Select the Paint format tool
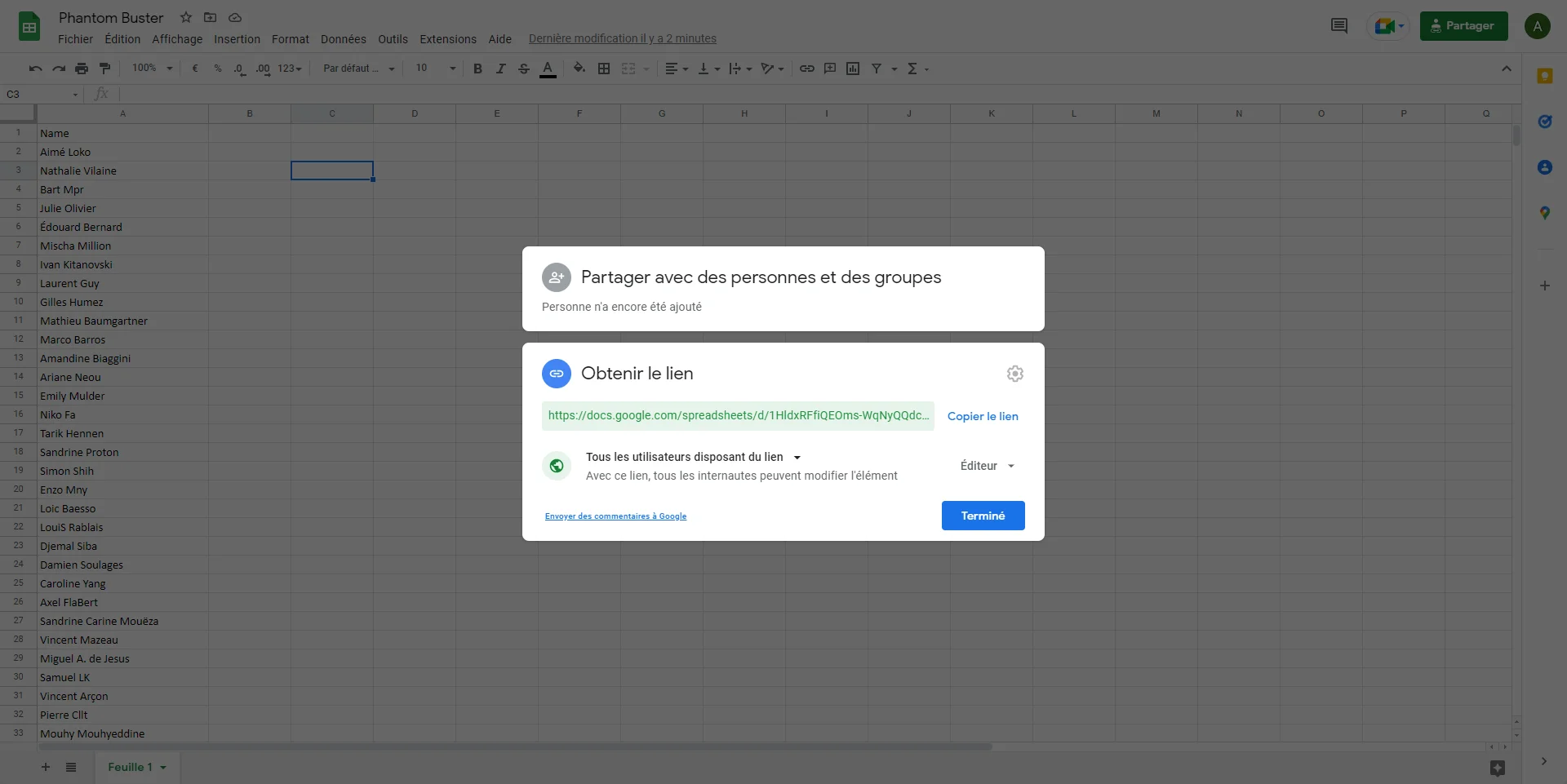The width and height of the screenshot is (1567, 784). [104, 69]
